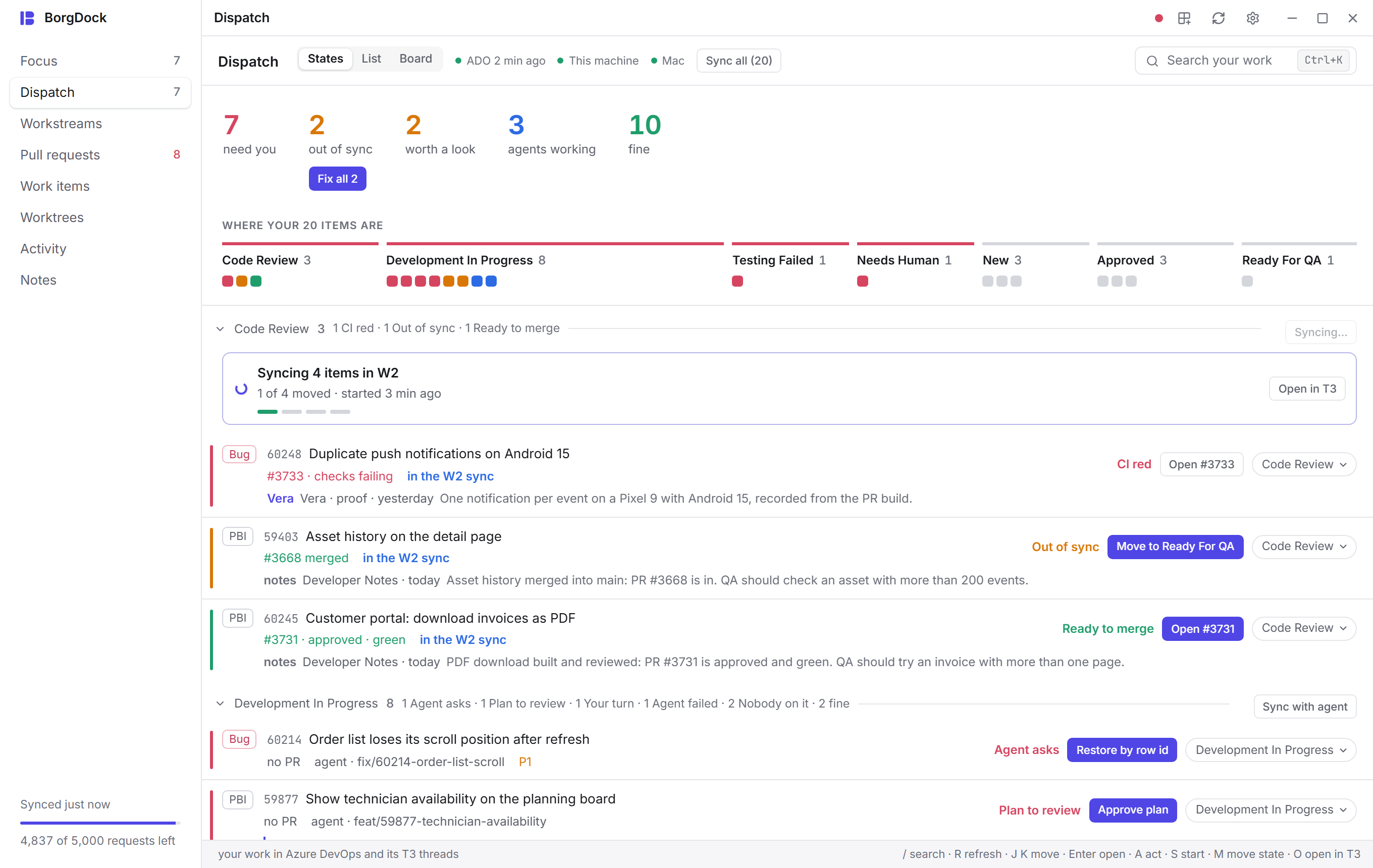1373x868 pixels.
Task: Open Workstreams in the sidebar
Action: pos(100,124)
